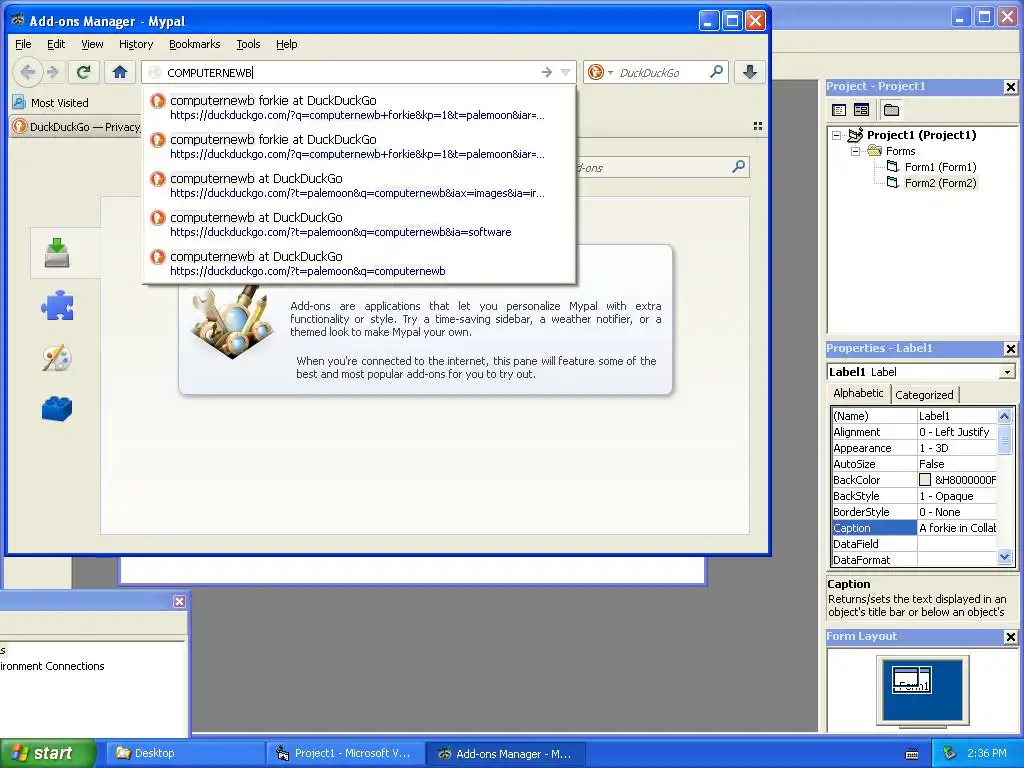Click the BackColor color swatch
Screen dimensions: 1024x768
click(925, 480)
